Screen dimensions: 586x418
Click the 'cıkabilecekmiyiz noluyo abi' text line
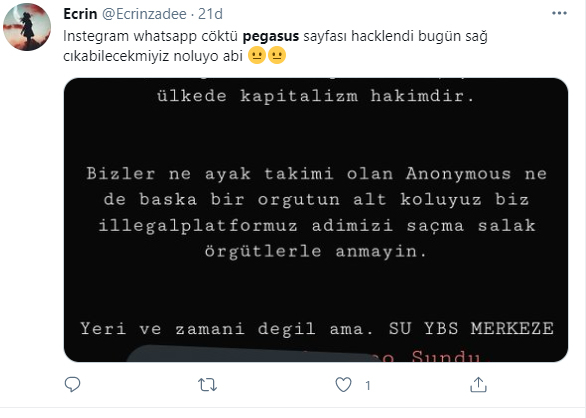point(153,56)
